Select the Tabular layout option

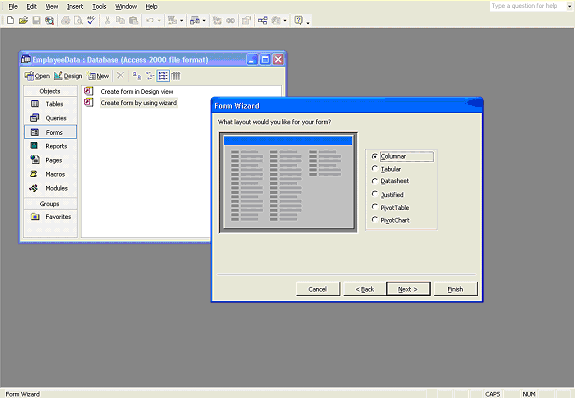tap(386, 169)
